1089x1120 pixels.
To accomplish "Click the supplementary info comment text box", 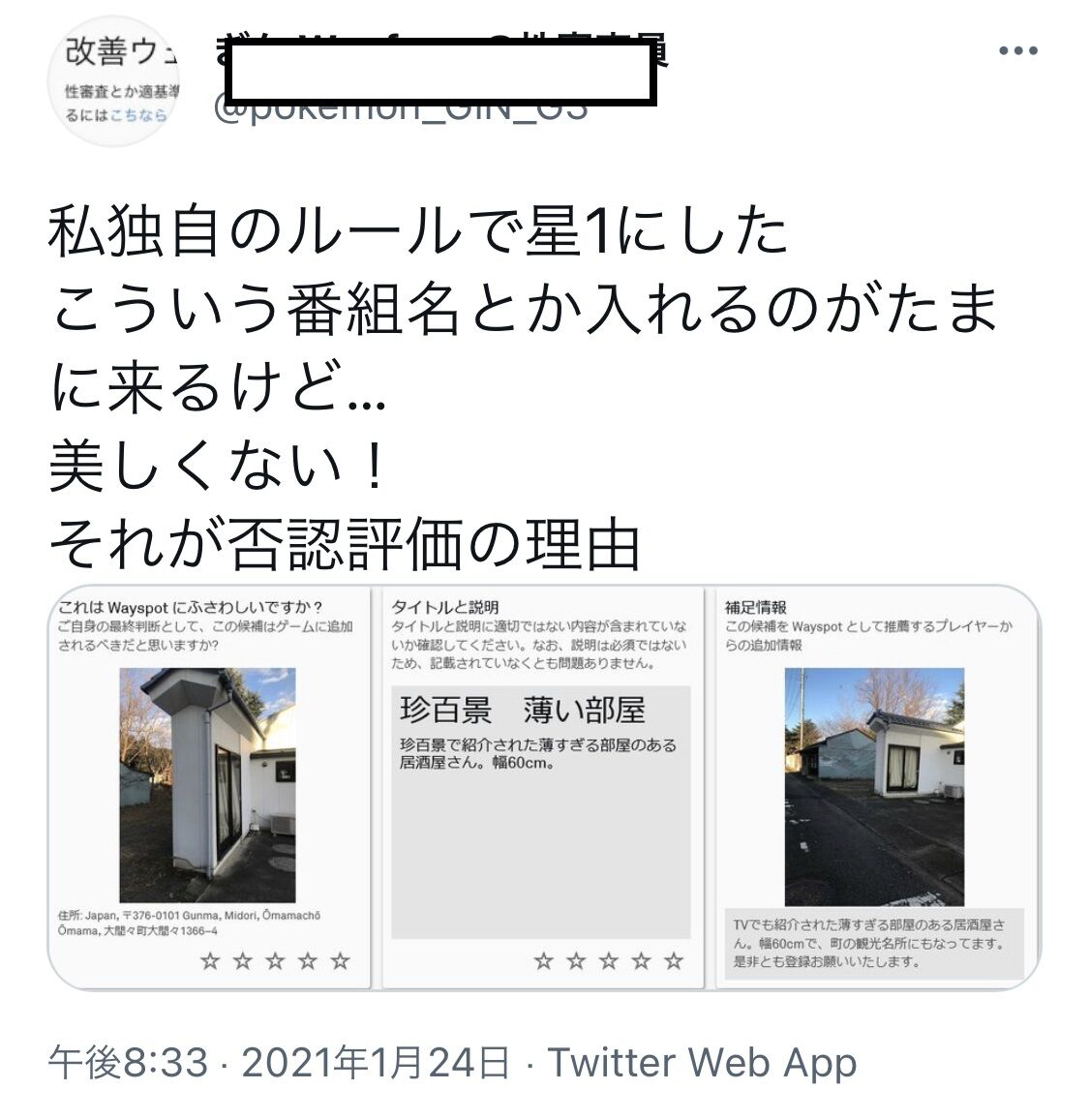I will tap(874, 944).
